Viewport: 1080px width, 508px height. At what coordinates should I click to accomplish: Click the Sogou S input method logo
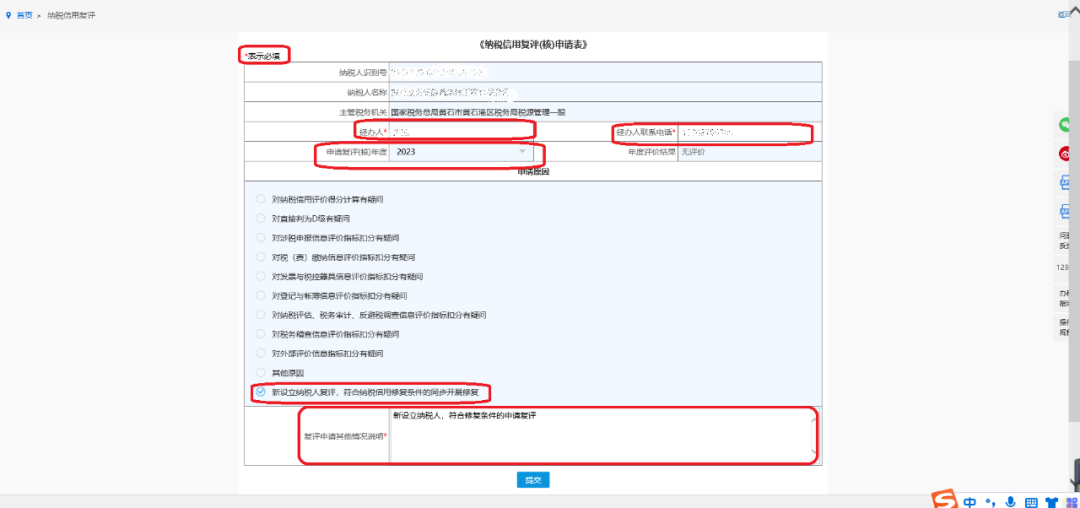click(x=944, y=500)
